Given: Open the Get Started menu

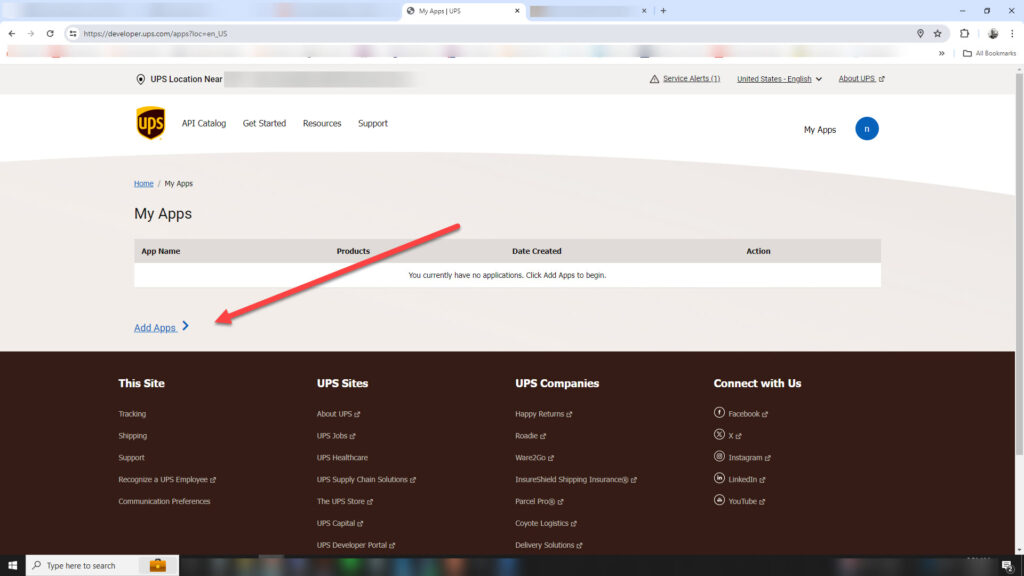Looking at the screenshot, I should click(264, 123).
